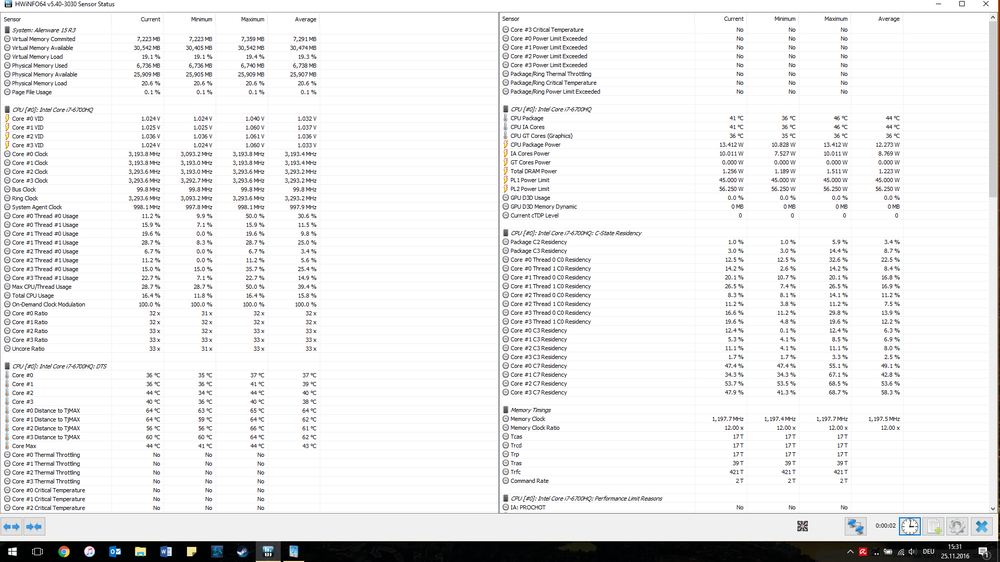1000x562 pixels.
Task: Start logging with the add-file icon
Action: click(x=934, y=526)
